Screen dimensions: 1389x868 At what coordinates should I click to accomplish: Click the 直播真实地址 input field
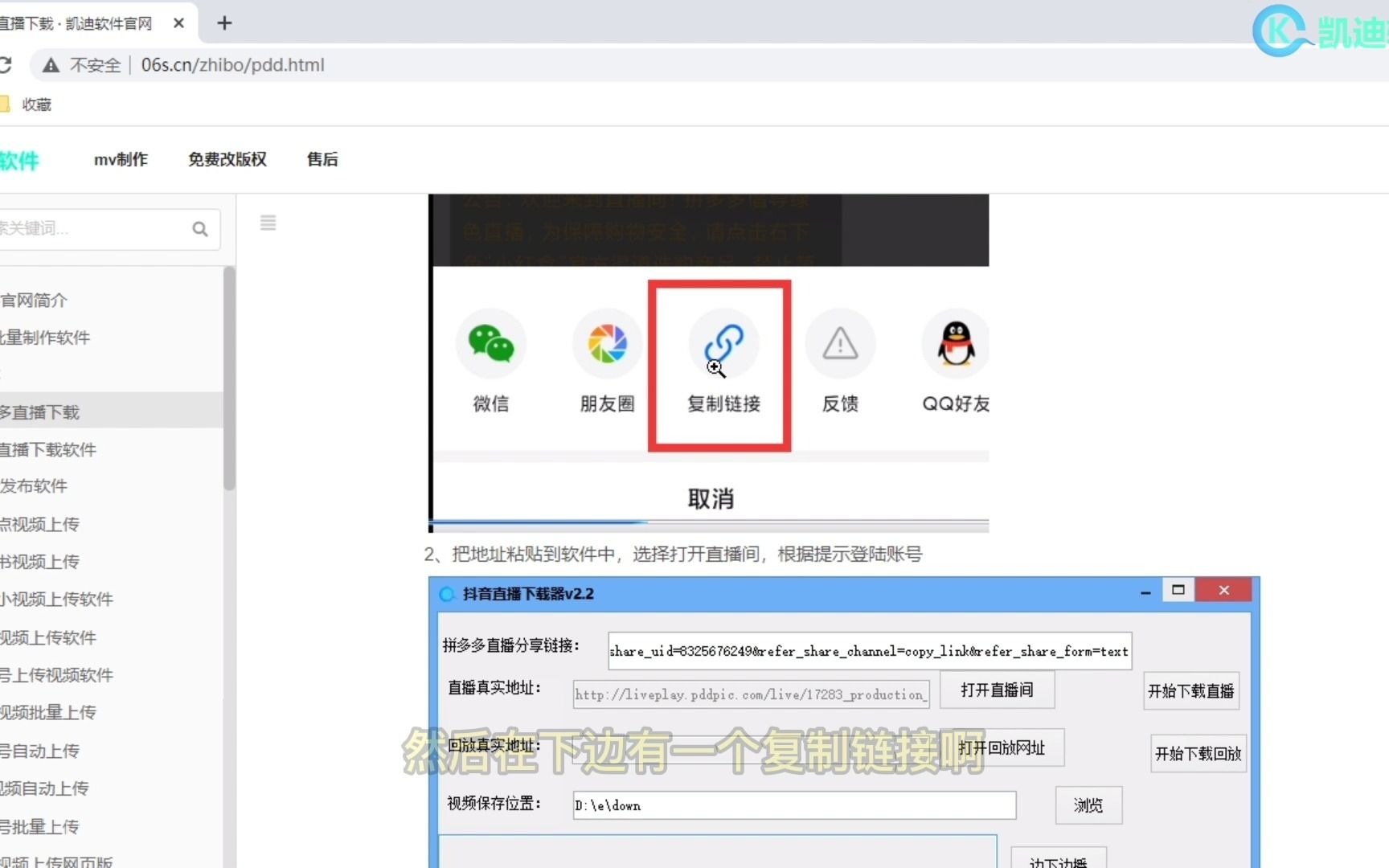point(752,694)
